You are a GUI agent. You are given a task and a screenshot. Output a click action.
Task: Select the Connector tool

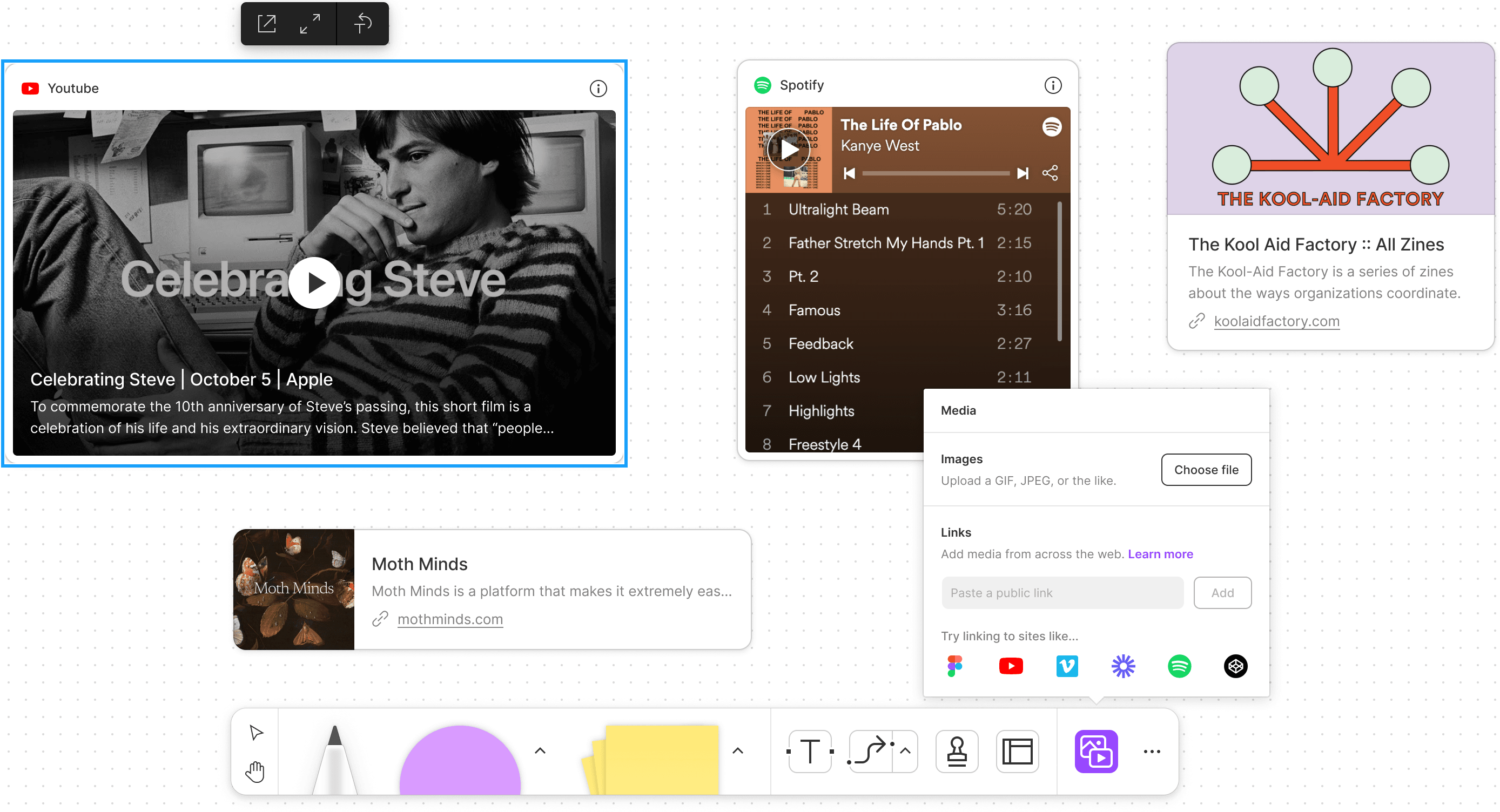[870, 752]
